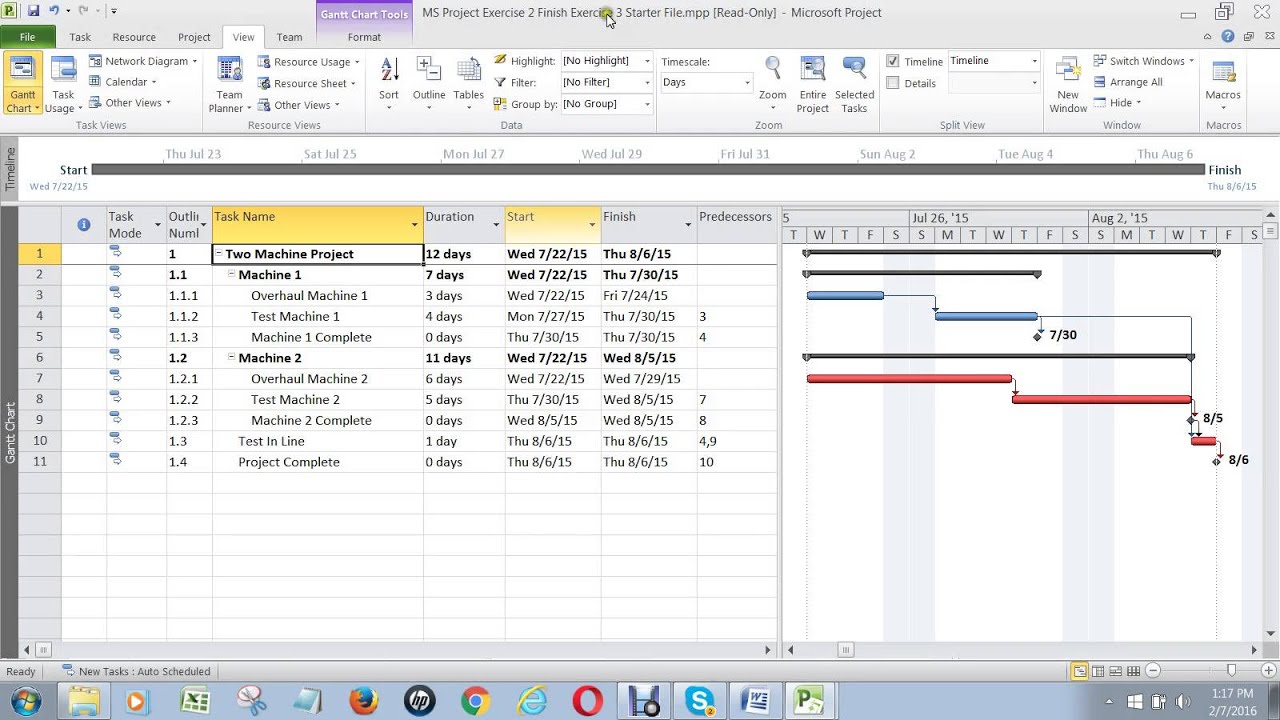Click the info indicator column header icon
The image size is (1280, 720).
click(x=84, y=225)
